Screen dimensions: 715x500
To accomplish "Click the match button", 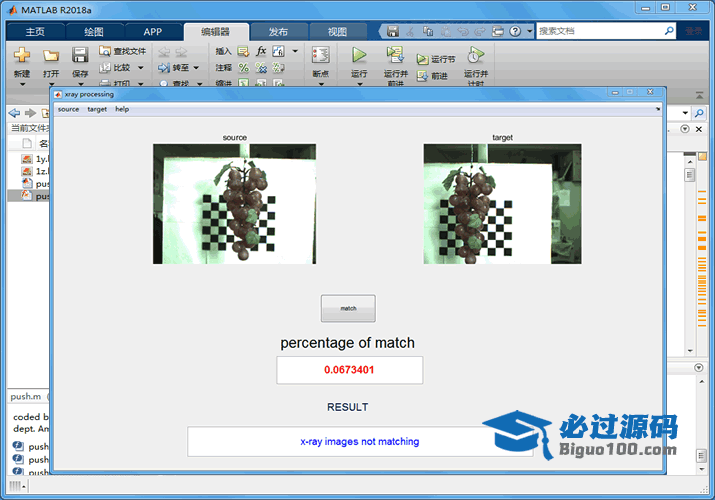I will tap(348, 309).
